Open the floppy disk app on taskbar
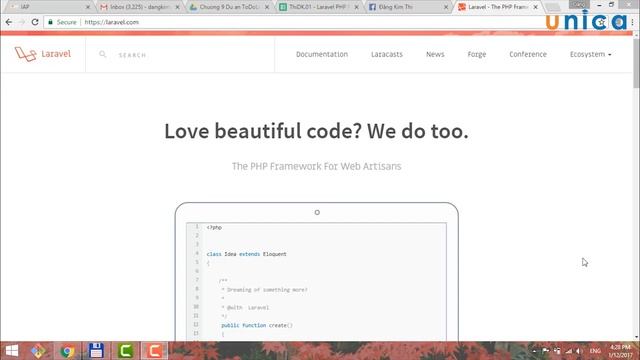Viewport: 640px width, 360px height. [96, 351]
